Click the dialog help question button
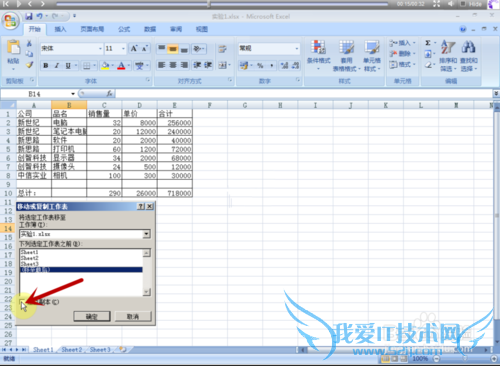 coord(141,206)
